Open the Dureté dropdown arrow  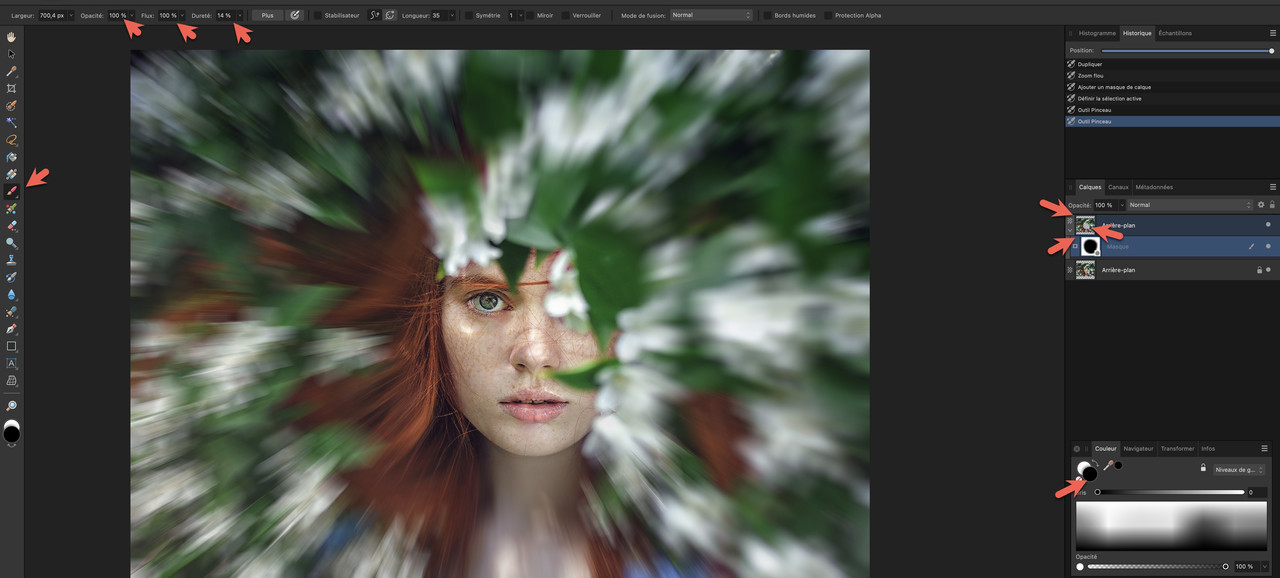coord(240,16)
